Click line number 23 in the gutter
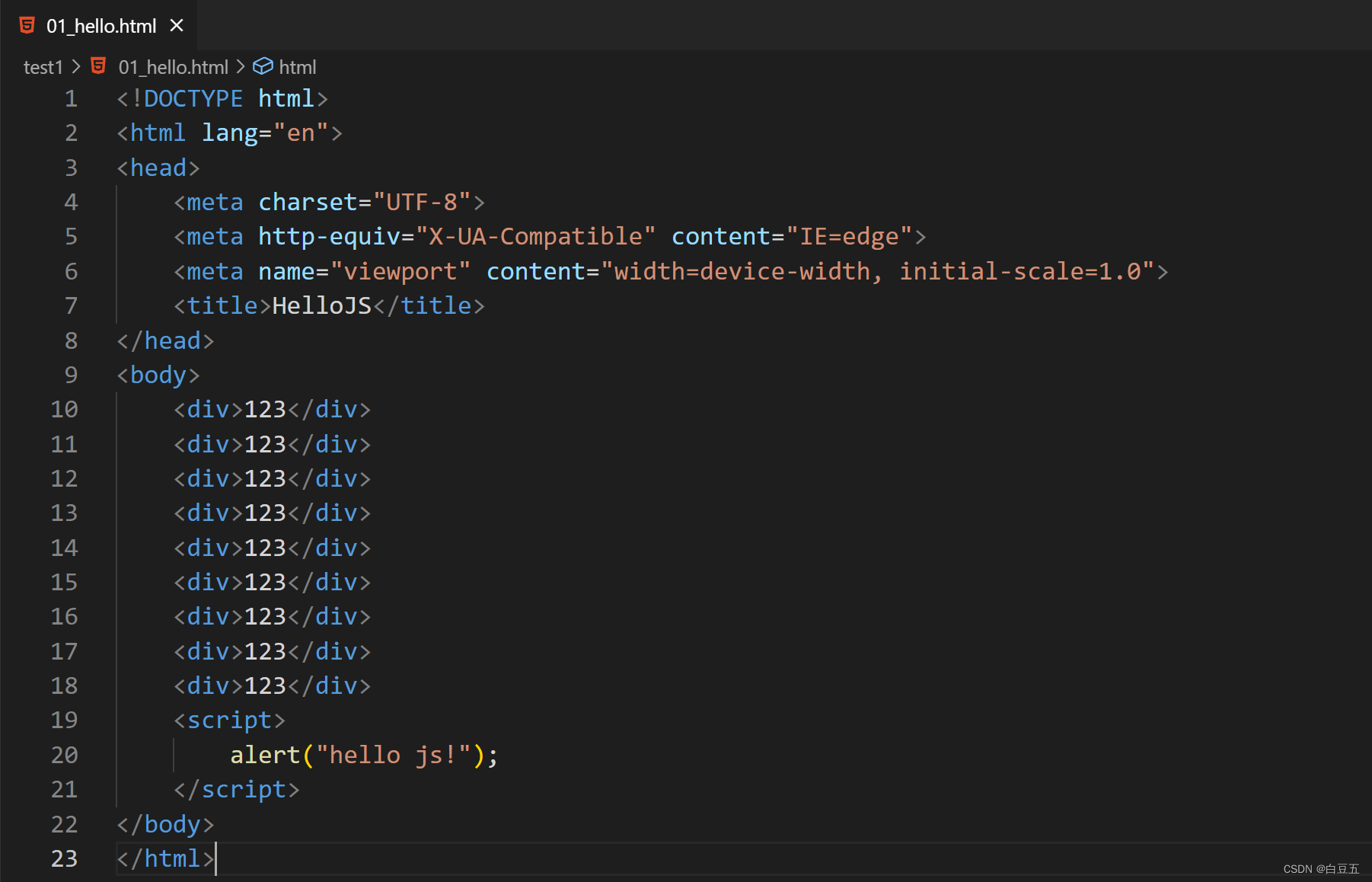 click(64, 858)
